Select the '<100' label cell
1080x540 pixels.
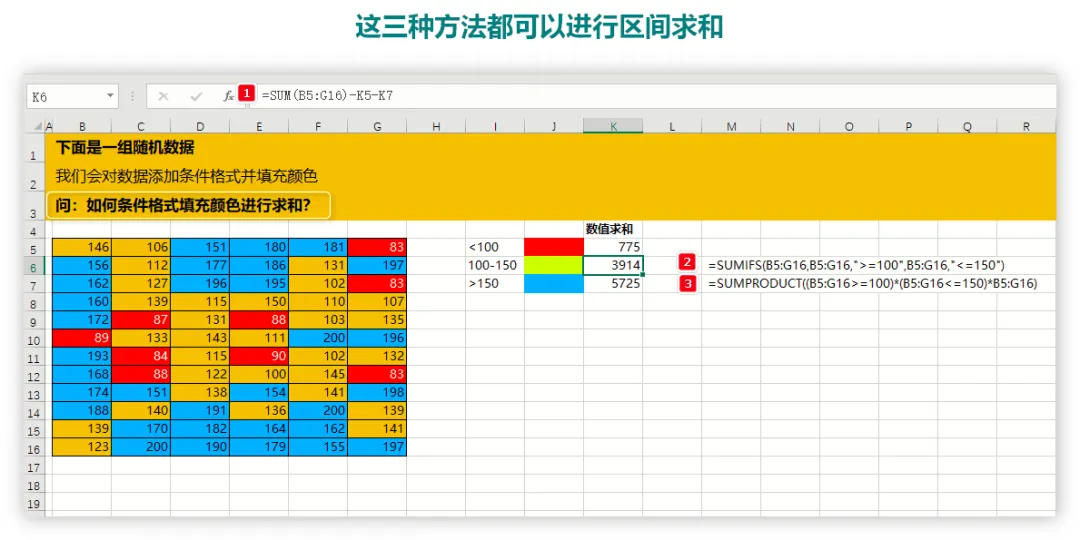495,247
